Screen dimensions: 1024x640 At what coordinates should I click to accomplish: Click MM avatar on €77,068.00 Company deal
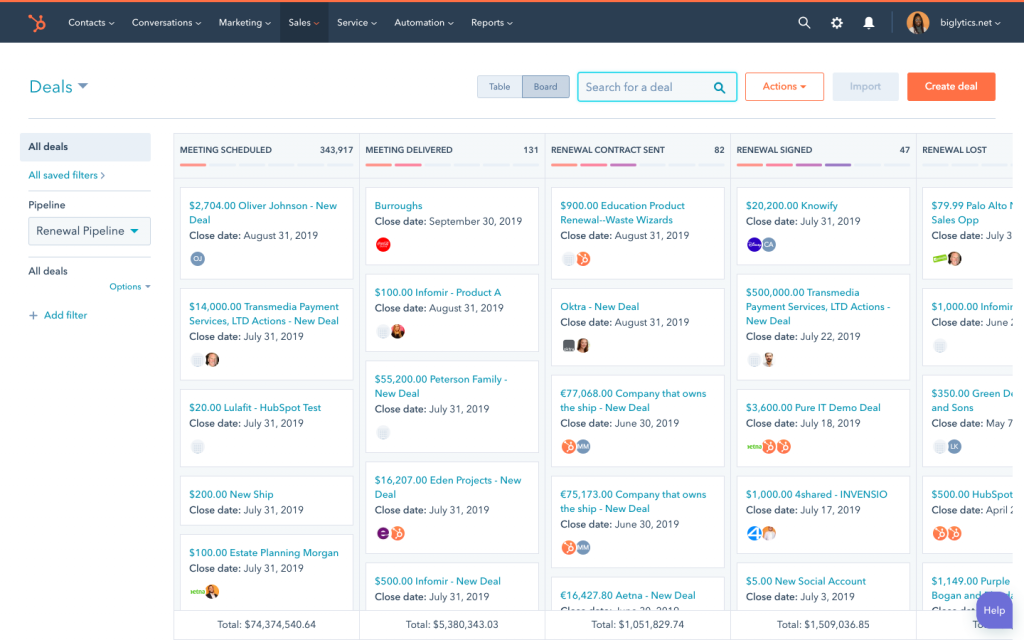tap(583, 447)
